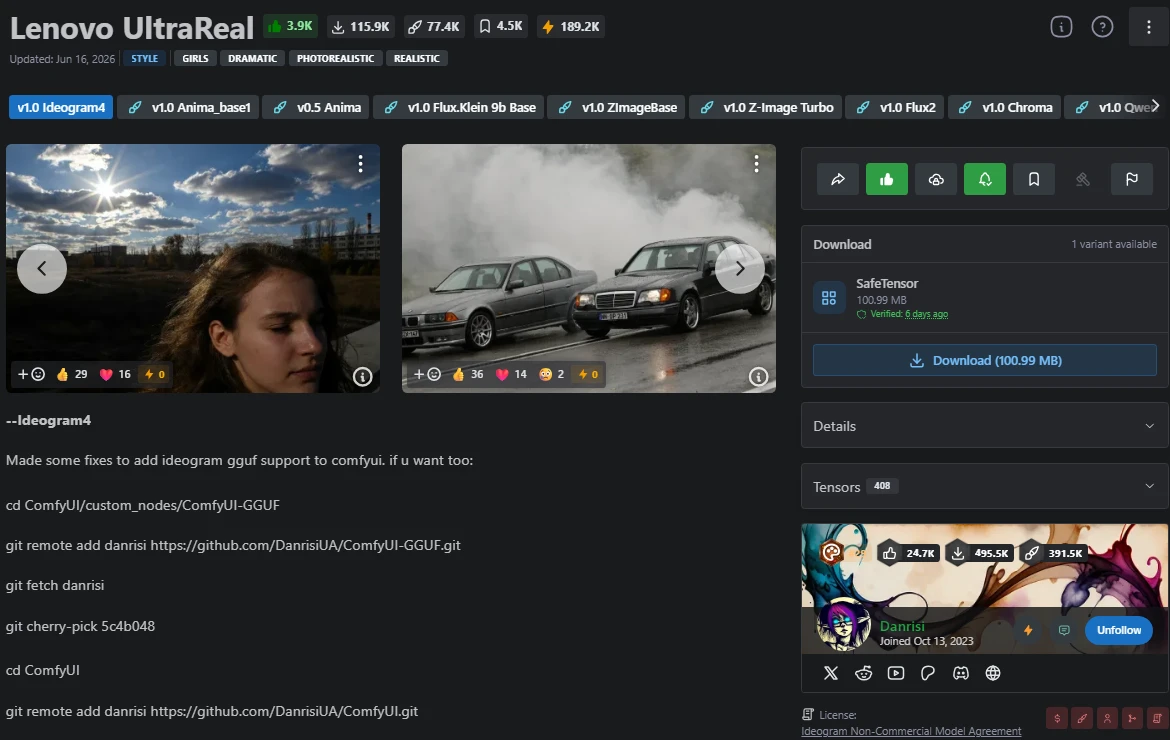
Task: Open chat with Danrisi icon
Action: click(1064, 630)
